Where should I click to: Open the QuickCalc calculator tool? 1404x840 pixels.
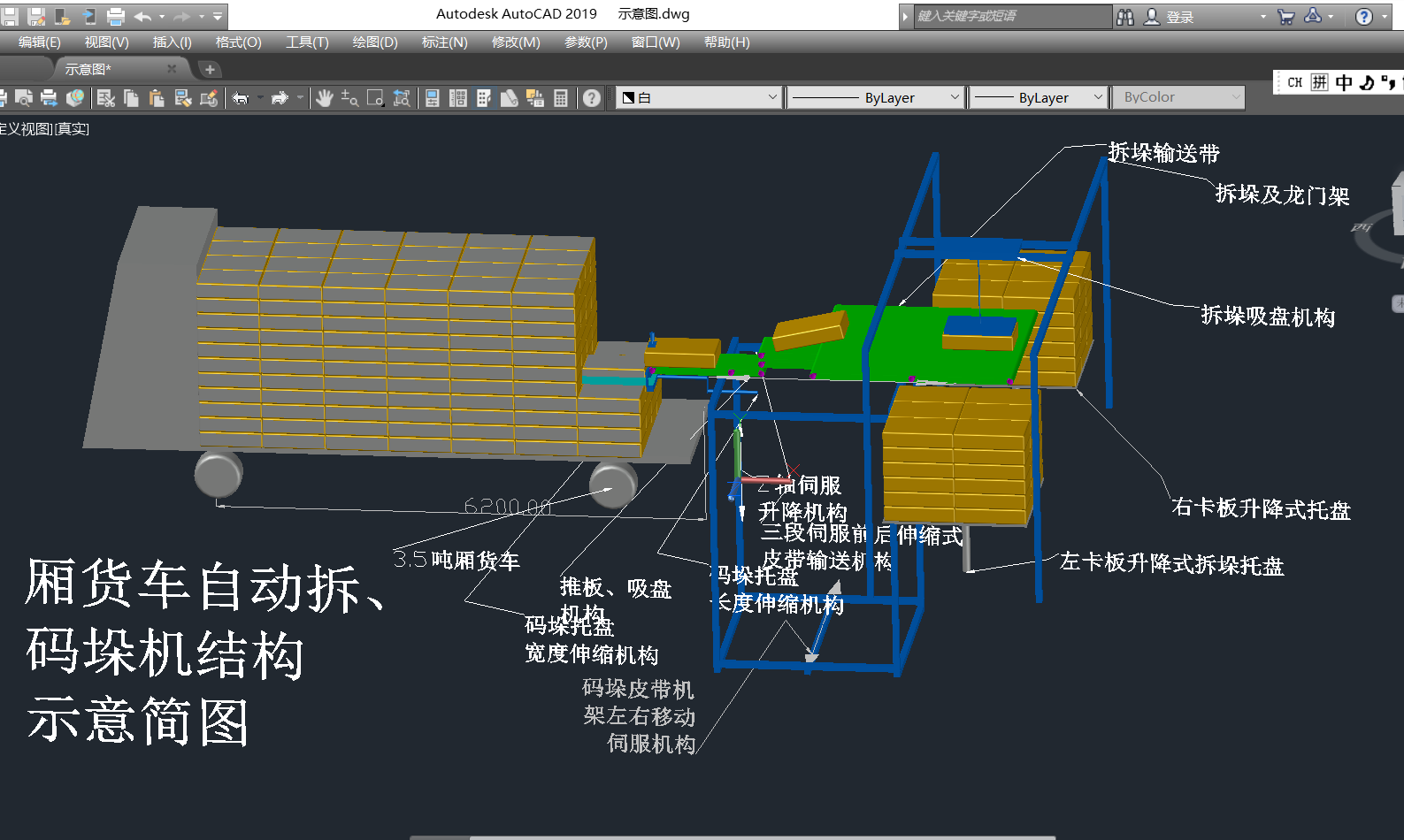point(561,98)
